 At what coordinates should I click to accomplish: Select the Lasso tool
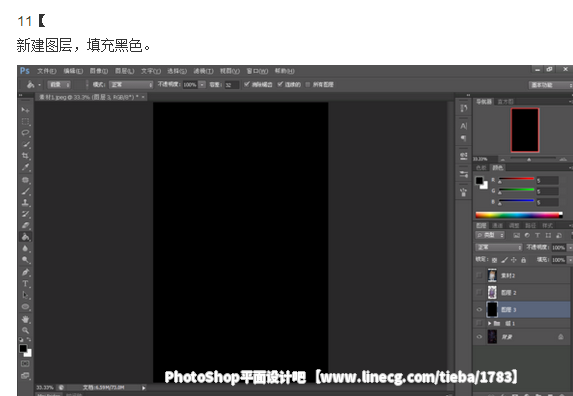coord(25,133)
